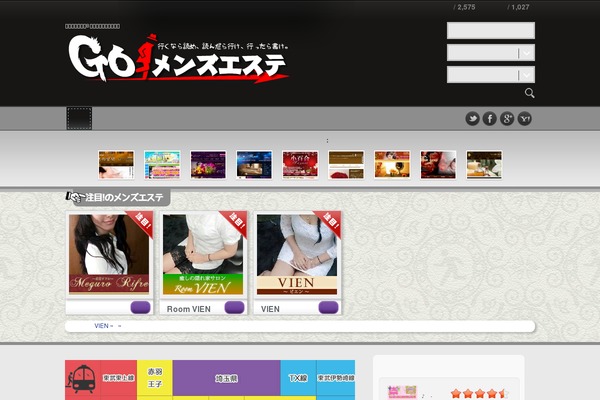This screenshot has height=400, width=600.
Task: Open the dark blue site thumbnail
Action: pyautogui.click(x=254, y=165)
